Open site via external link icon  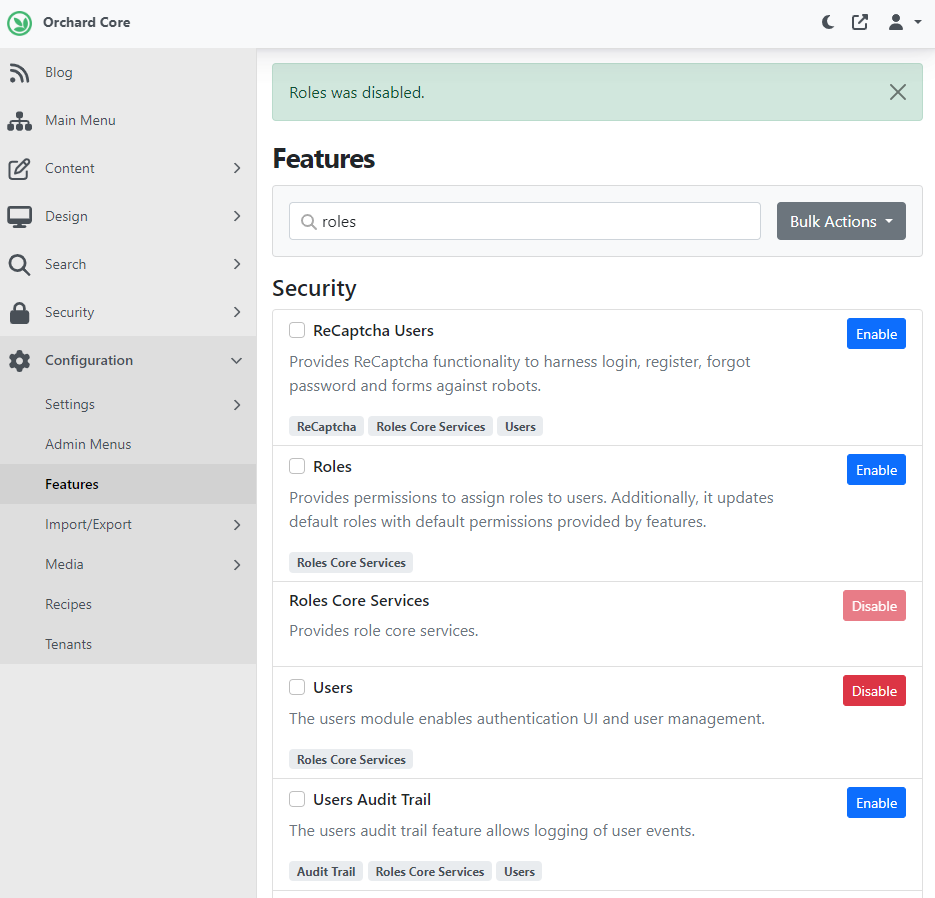[x=859, y=23]
